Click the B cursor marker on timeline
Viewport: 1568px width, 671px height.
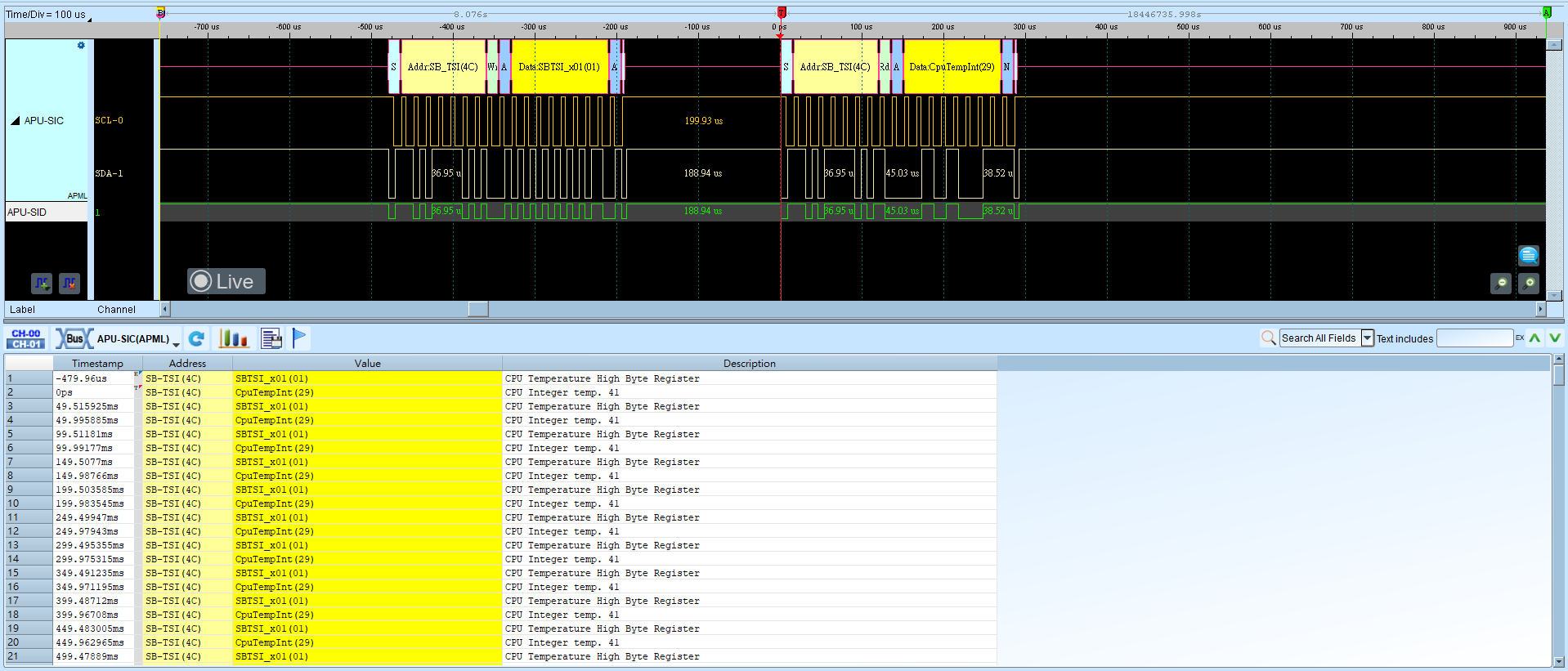point(161,12)
